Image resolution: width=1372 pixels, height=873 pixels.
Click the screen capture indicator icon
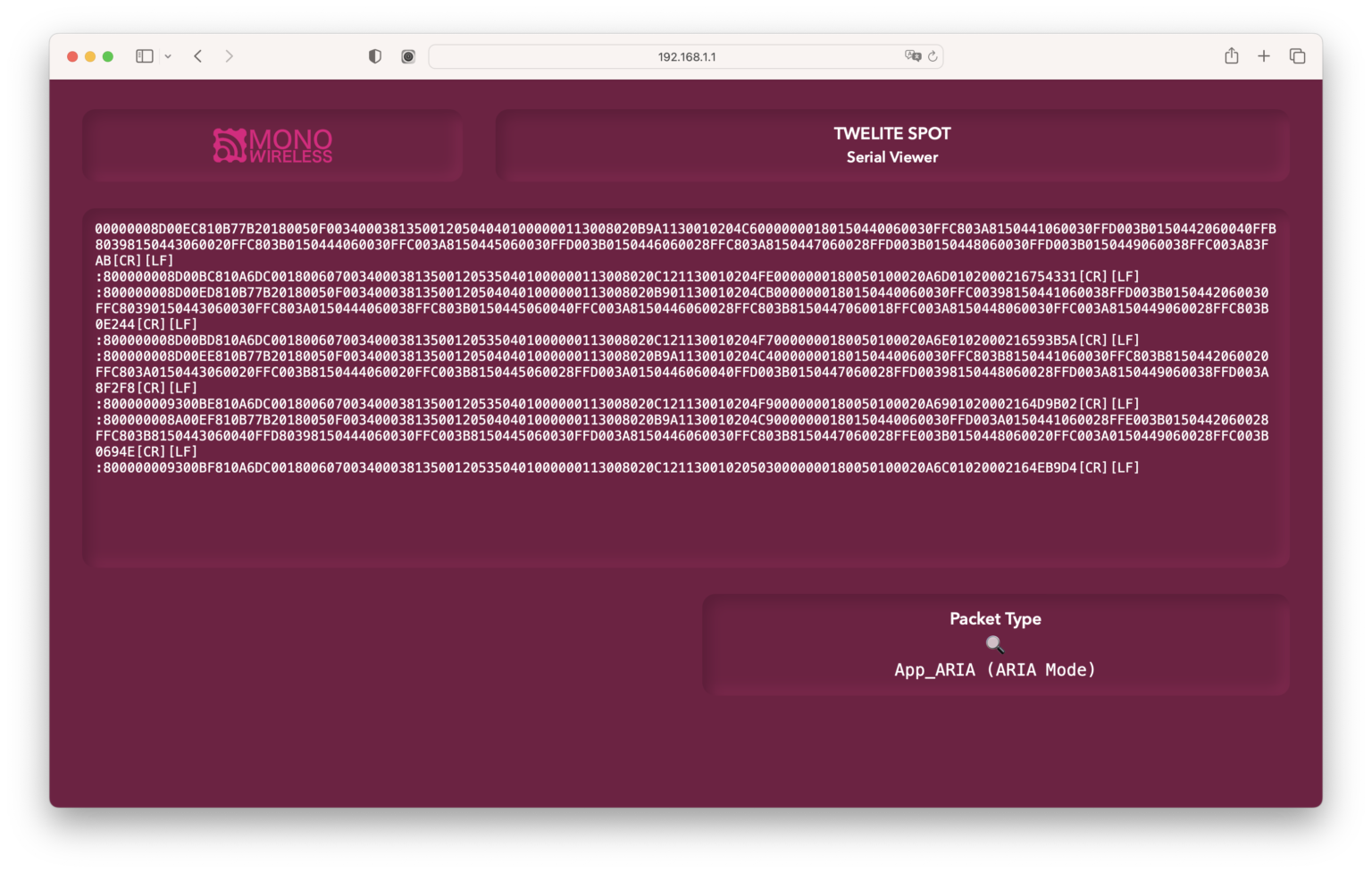tap(408, 55)
